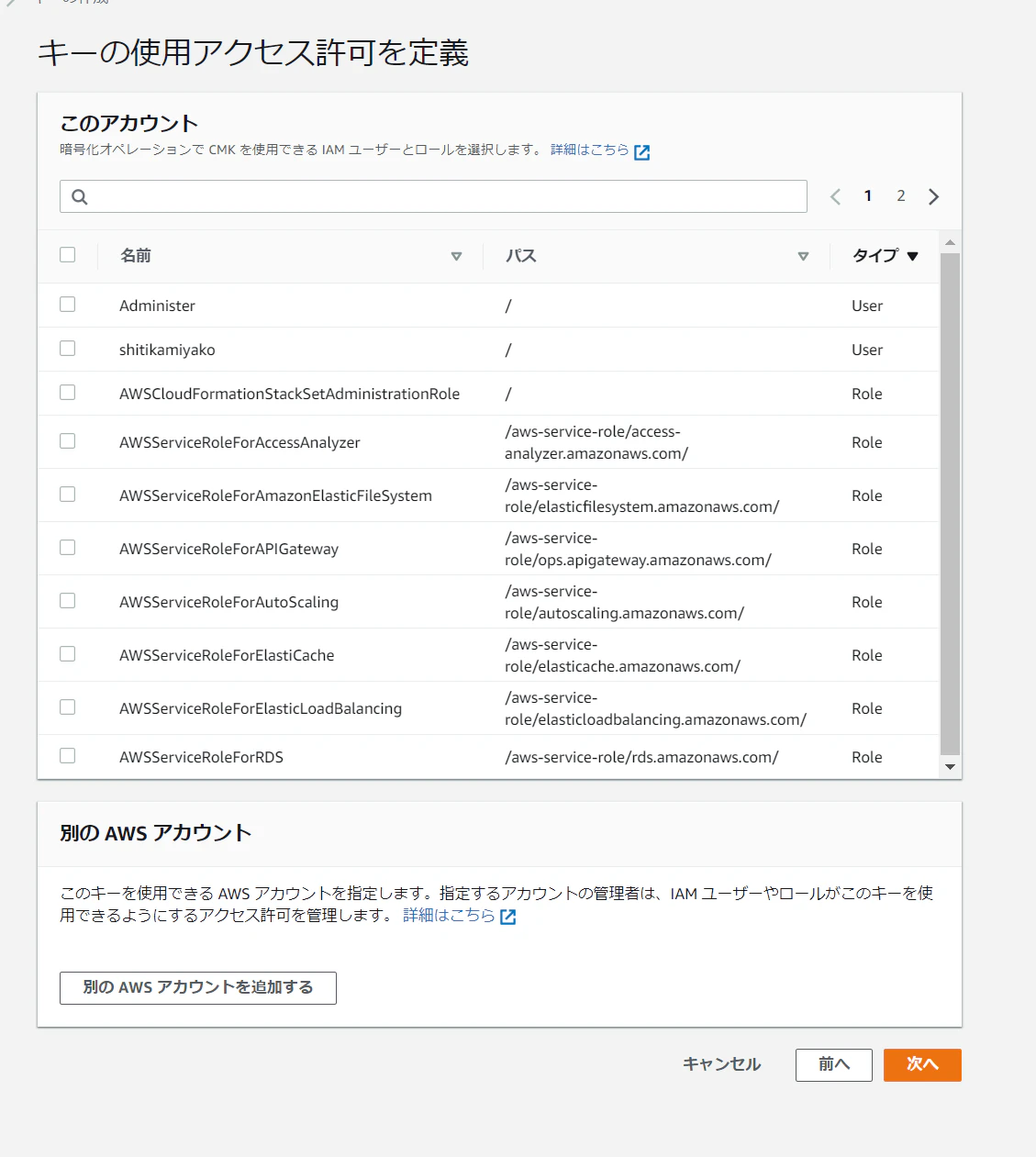This screenshot has width=1036, height=1157.
Task: Select AWSServiceRoleForElastiCache checkbox
Action: [x=68, y=654]
